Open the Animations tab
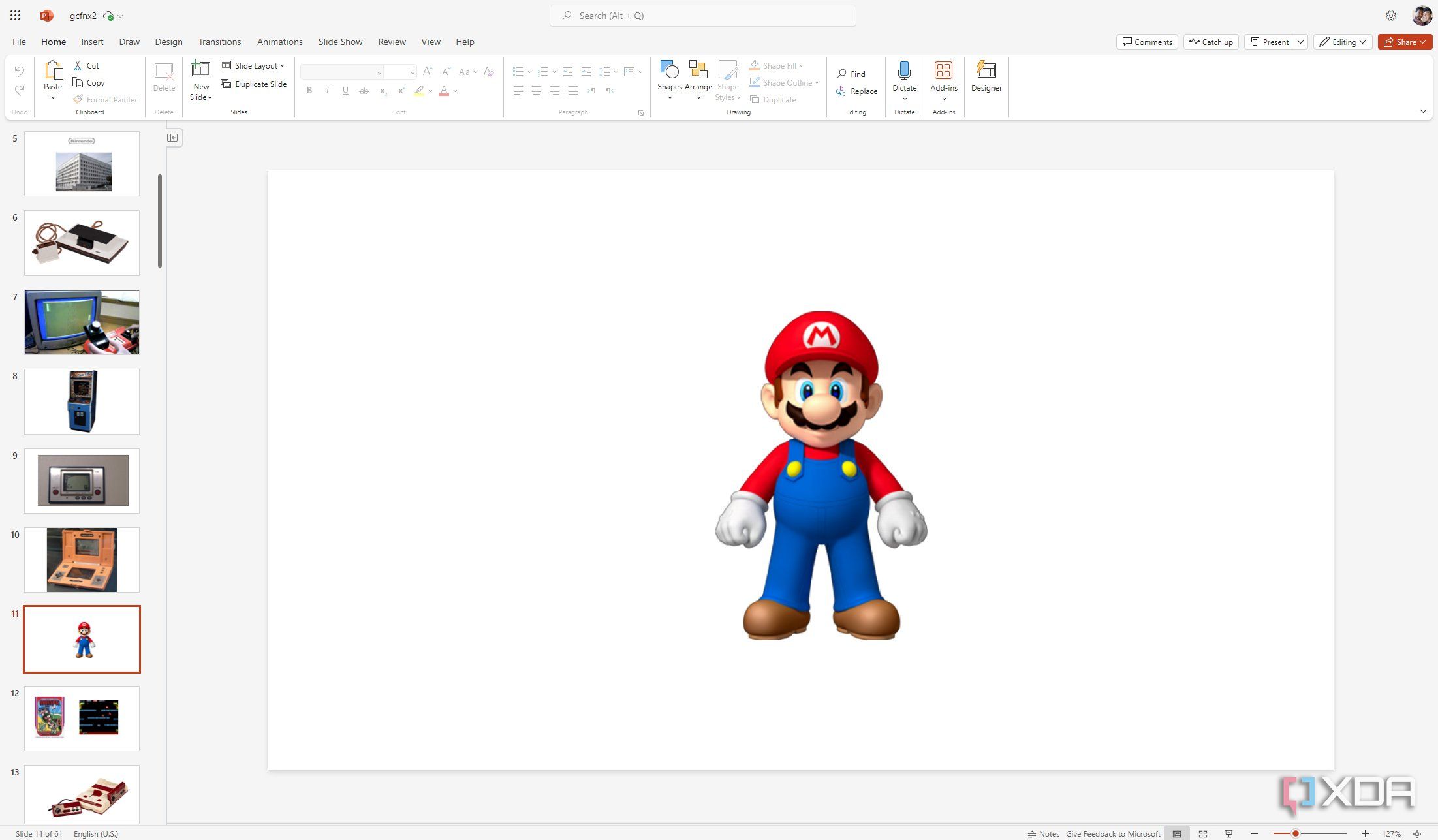 279,42
